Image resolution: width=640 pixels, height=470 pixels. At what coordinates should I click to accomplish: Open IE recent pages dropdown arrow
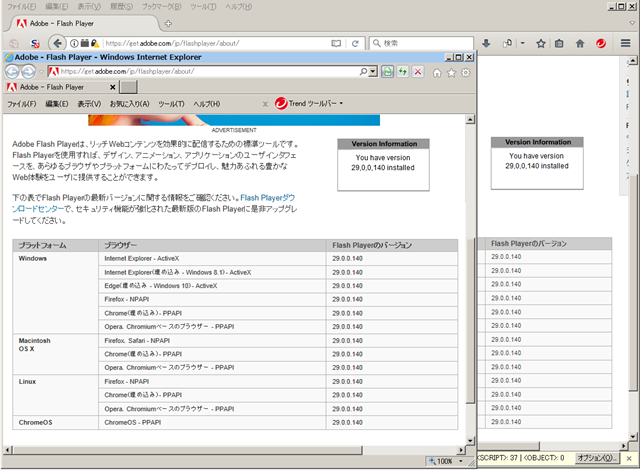coord(41,72)
